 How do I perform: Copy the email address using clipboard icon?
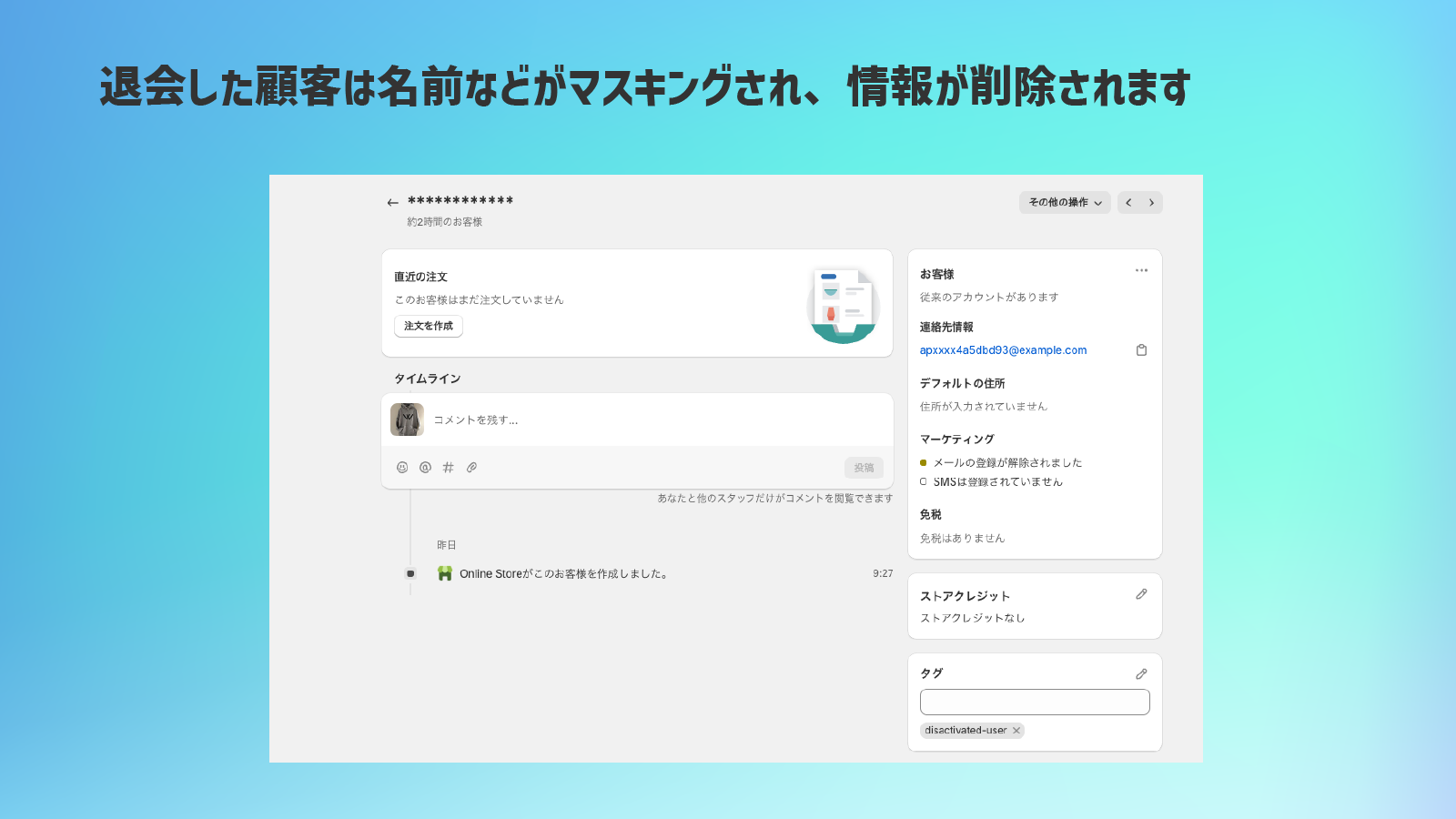coord(1141,349)
